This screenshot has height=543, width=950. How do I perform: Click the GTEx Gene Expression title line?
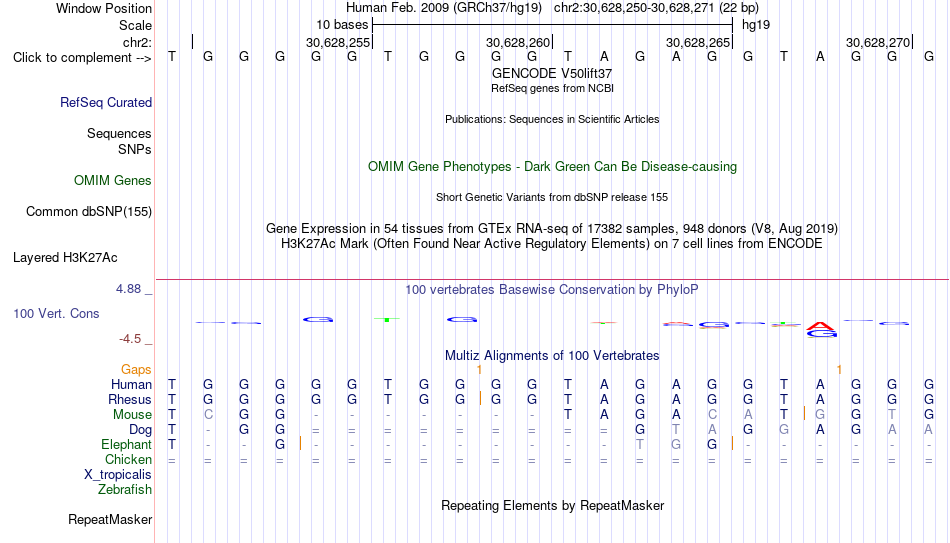tap(552, 228)
